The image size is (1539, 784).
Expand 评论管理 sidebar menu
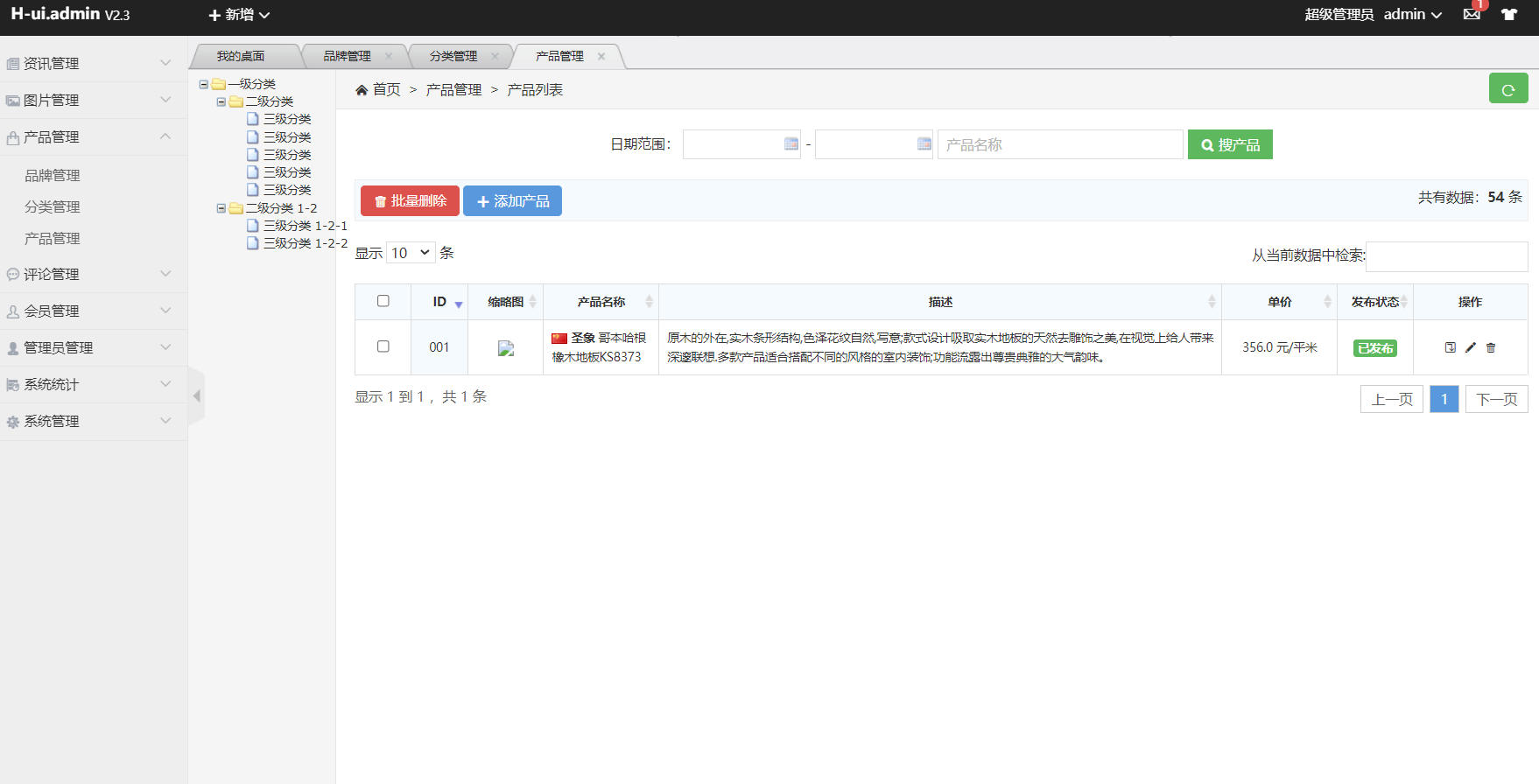point(94,274)
